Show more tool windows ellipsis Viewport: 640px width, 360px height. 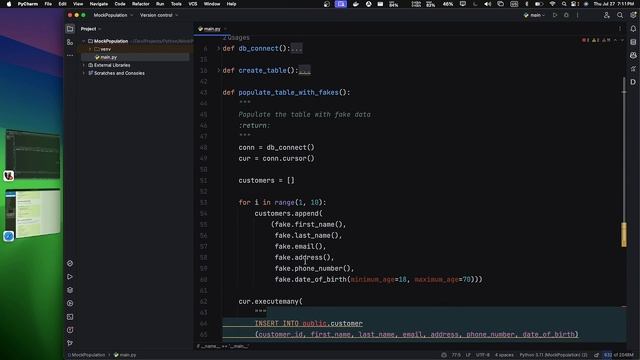[70, 55]
